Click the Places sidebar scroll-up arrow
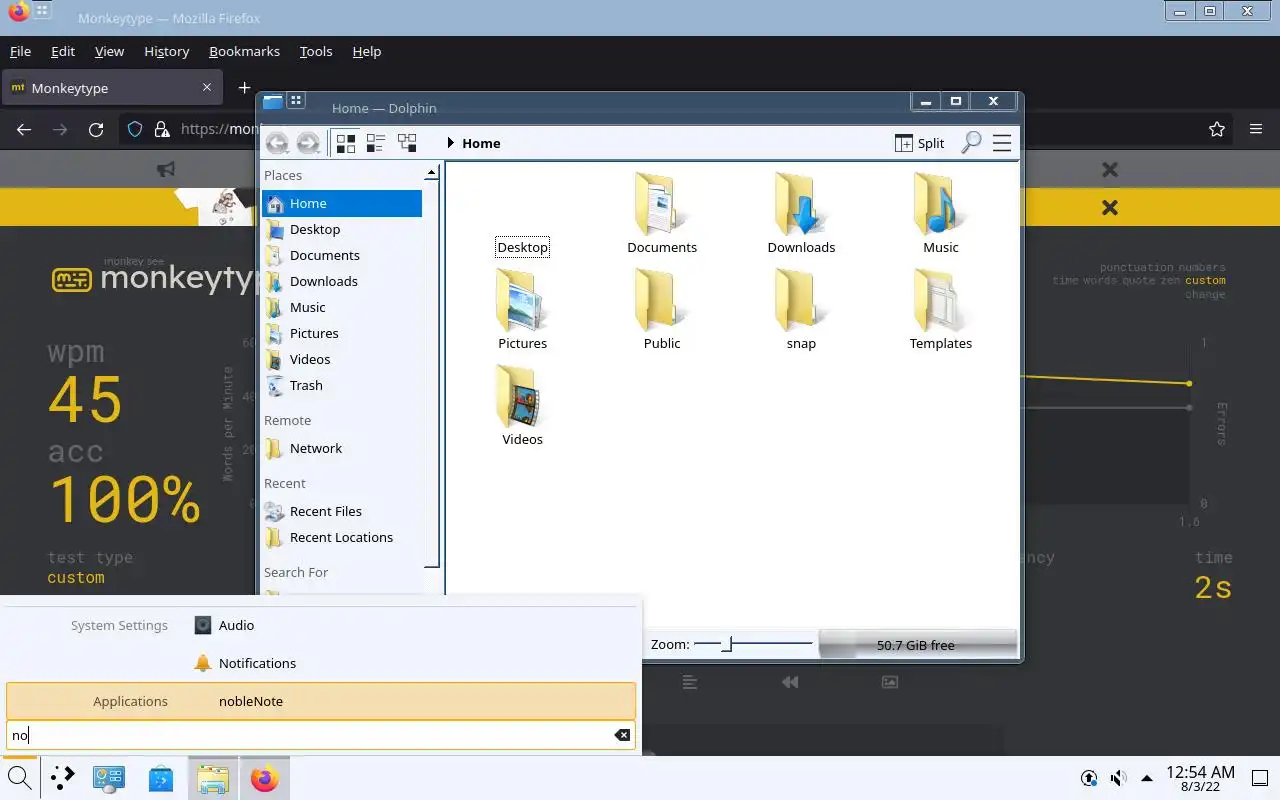The image size is (1280, 800). [431, 173]
